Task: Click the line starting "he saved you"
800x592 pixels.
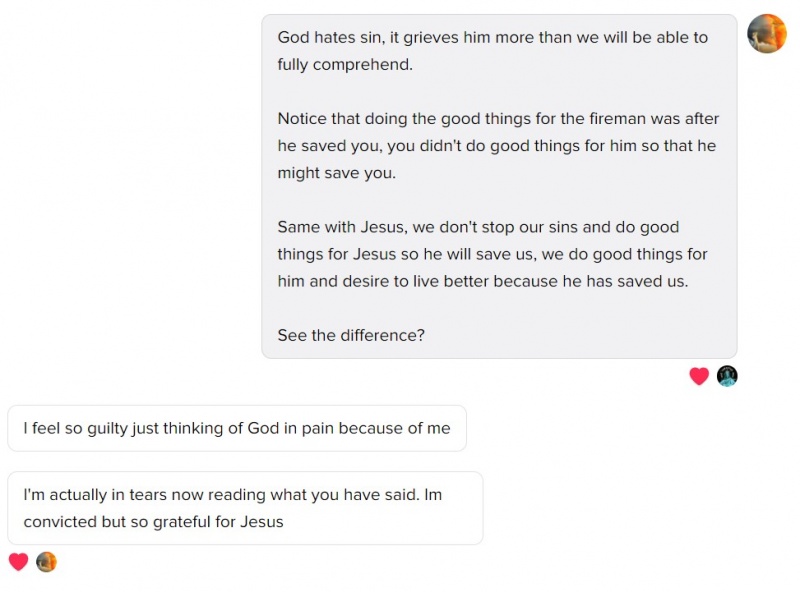Action: coord(497,145)
